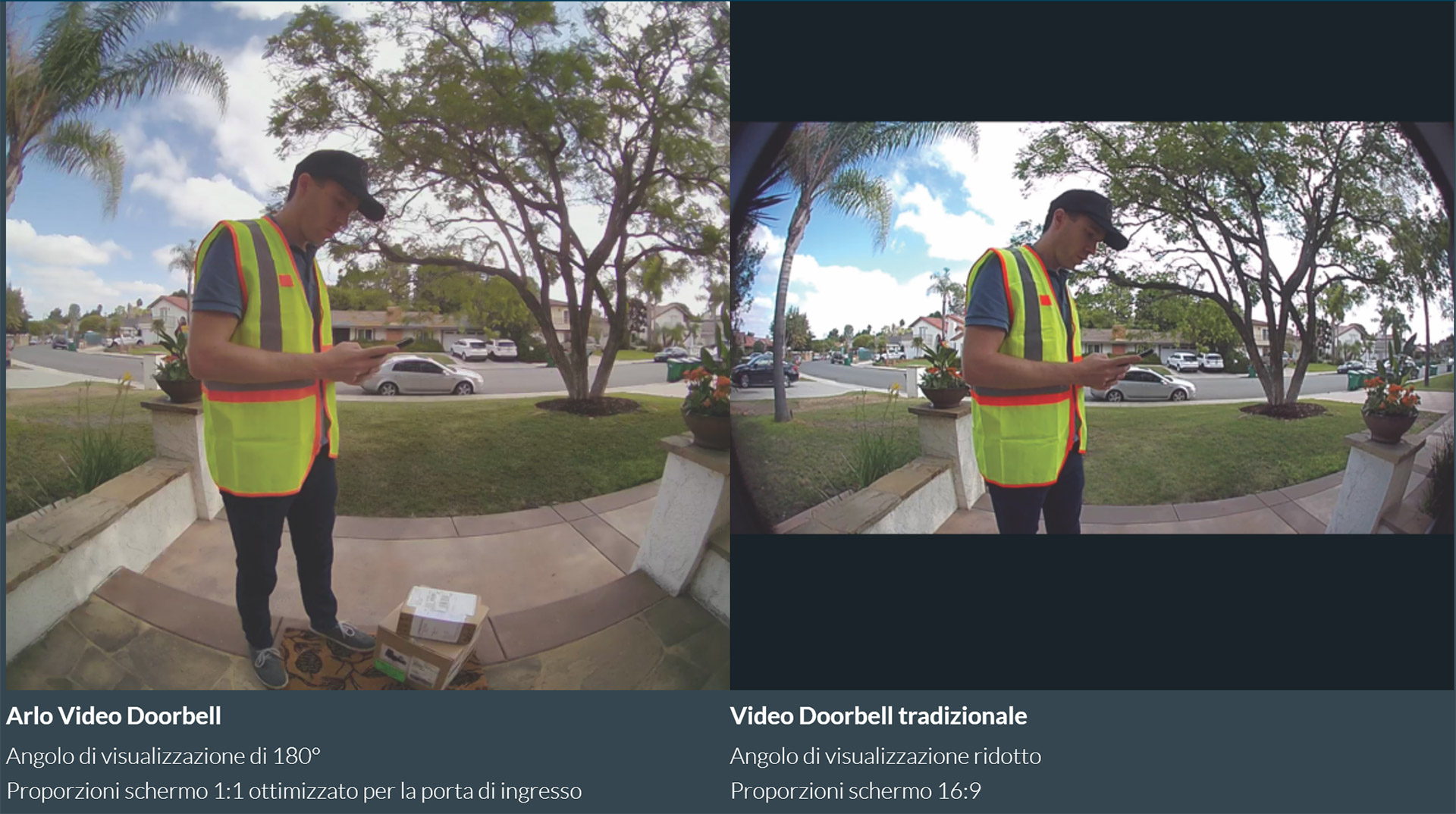This screenshot has width=1456, height=814.
Task: Select the 'Arlo Video Doorbell' heading
Action: pyautogui.click(x=114, y=716)
